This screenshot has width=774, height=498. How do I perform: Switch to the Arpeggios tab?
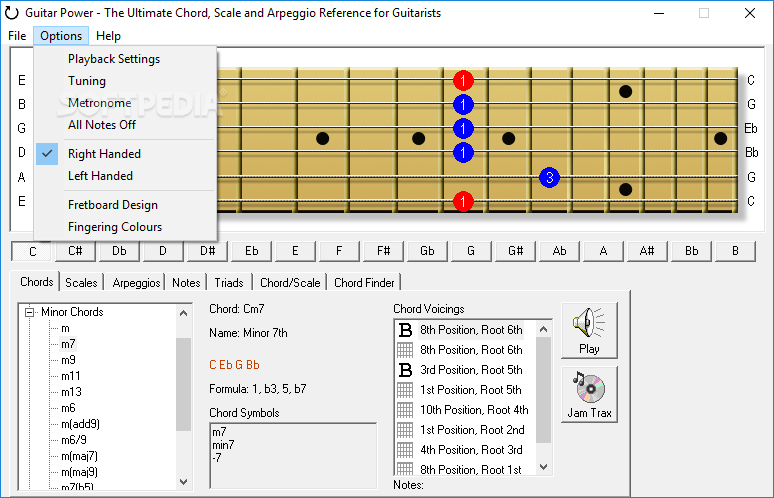pos(136,283)
